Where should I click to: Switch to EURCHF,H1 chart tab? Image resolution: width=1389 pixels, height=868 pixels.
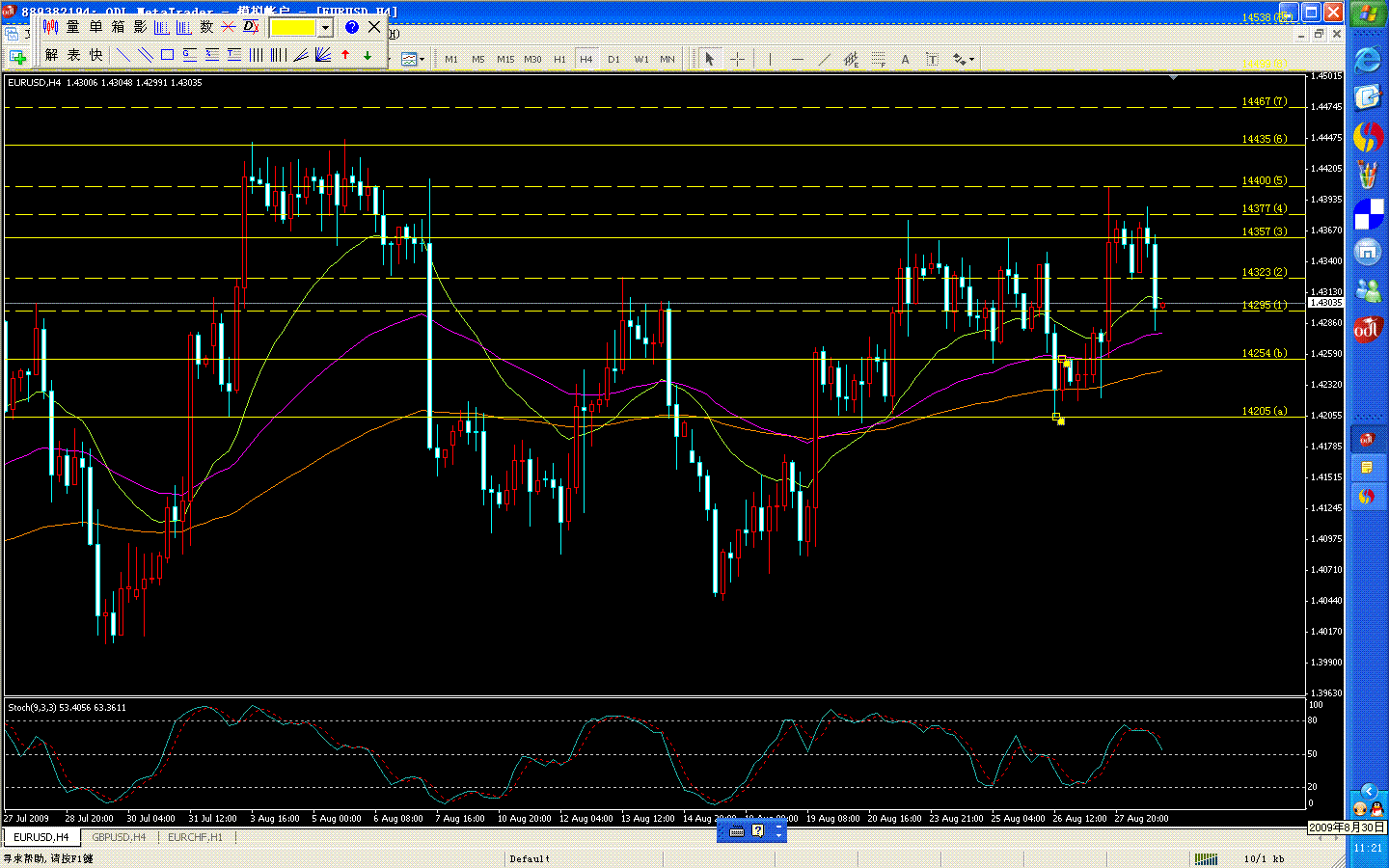(195, 837)
